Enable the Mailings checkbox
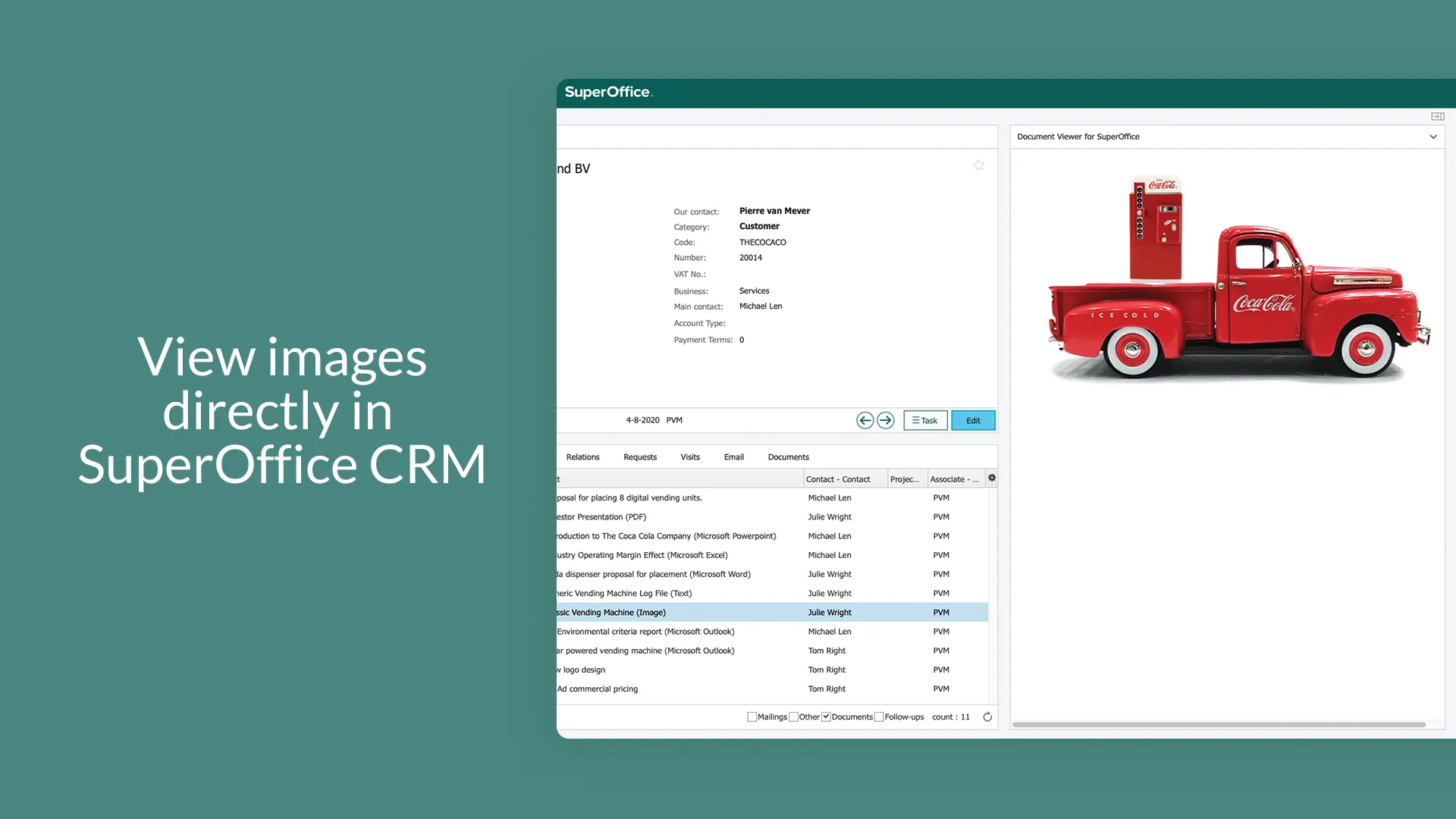Screen dimensions: 1456x819 [x=752, y=717]
